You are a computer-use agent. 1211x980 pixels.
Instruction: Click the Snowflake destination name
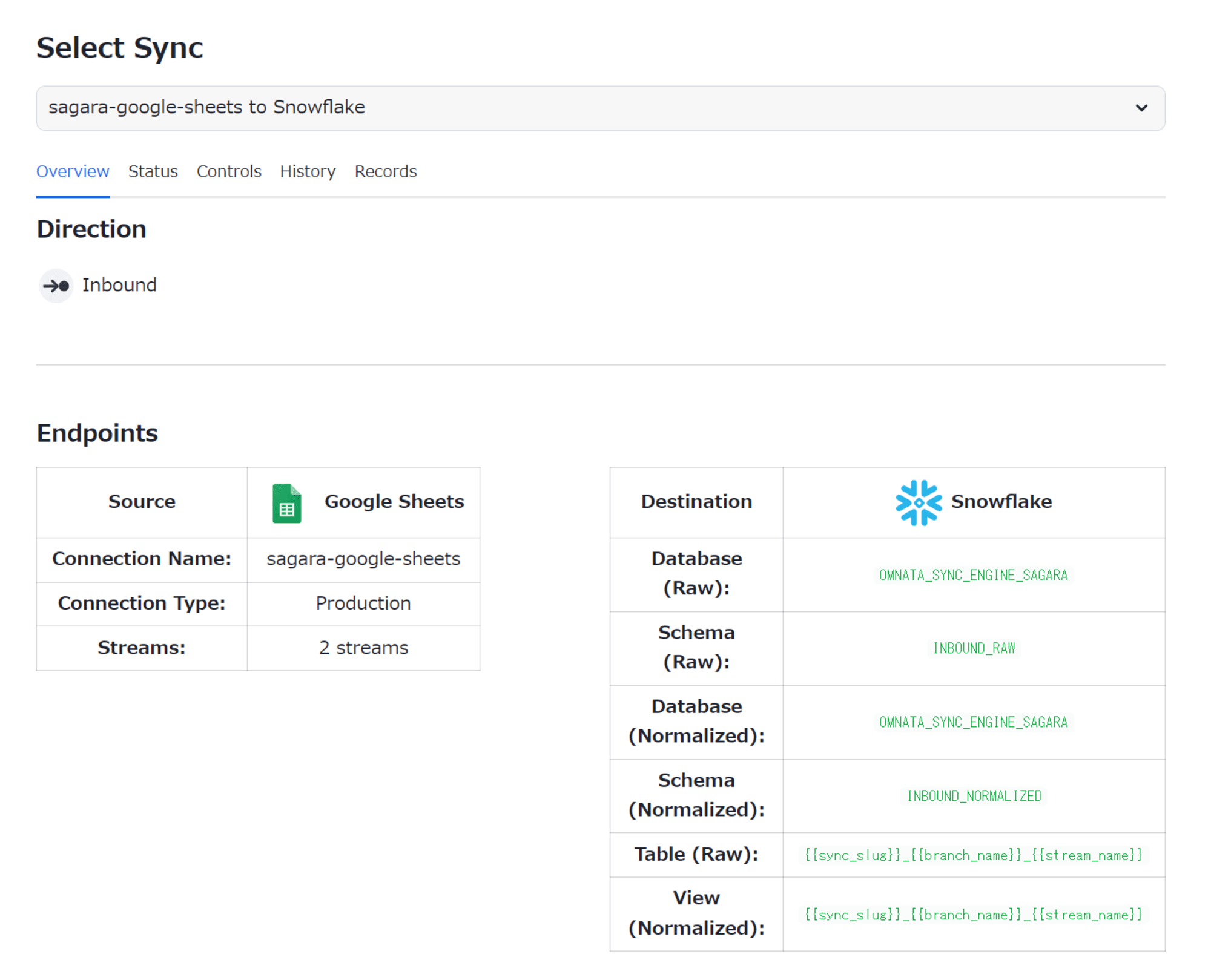(x=1001, y=501)
